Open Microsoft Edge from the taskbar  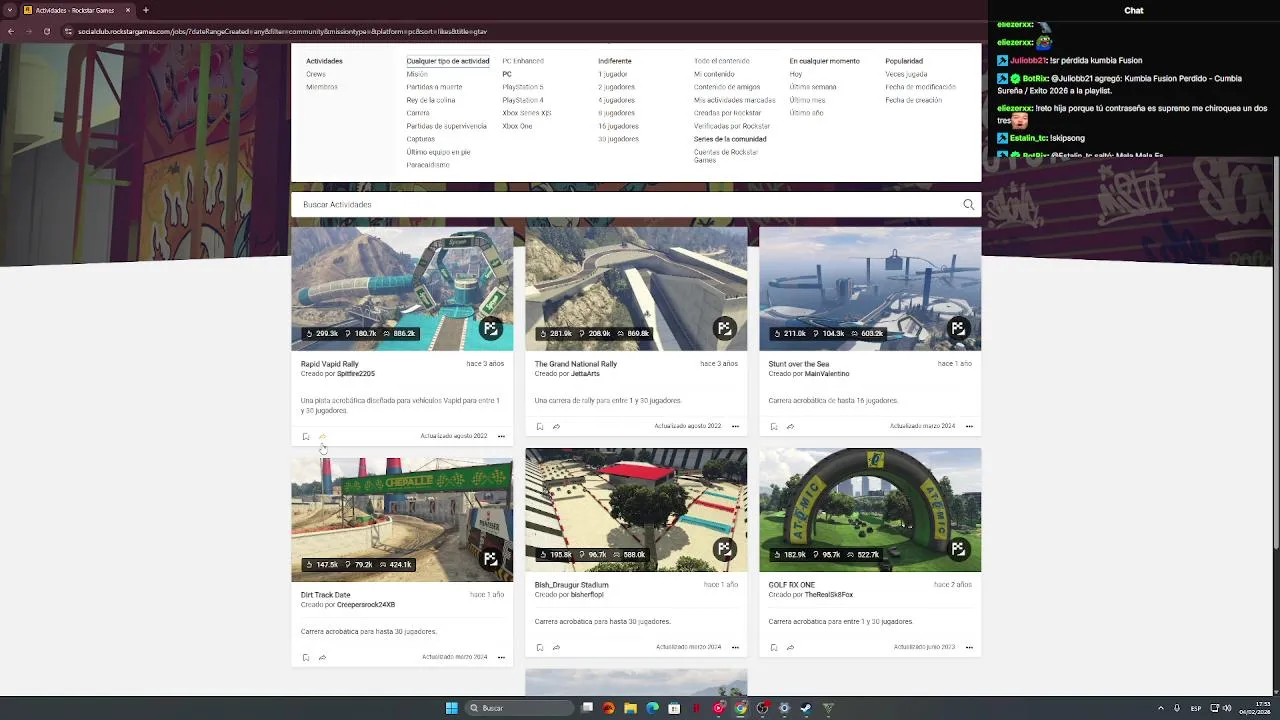click(652, 708)
